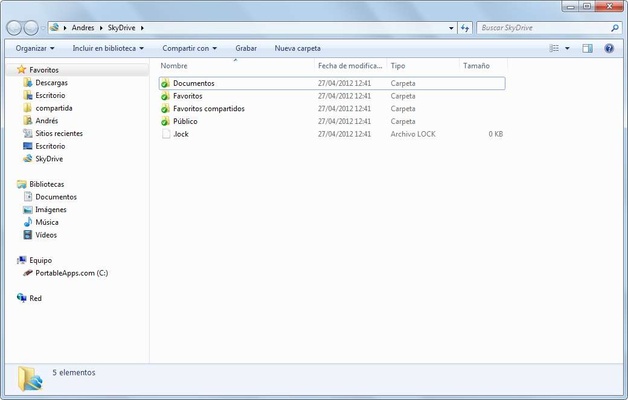
Task: Click the change view icon
Action: tap(554, 48)
